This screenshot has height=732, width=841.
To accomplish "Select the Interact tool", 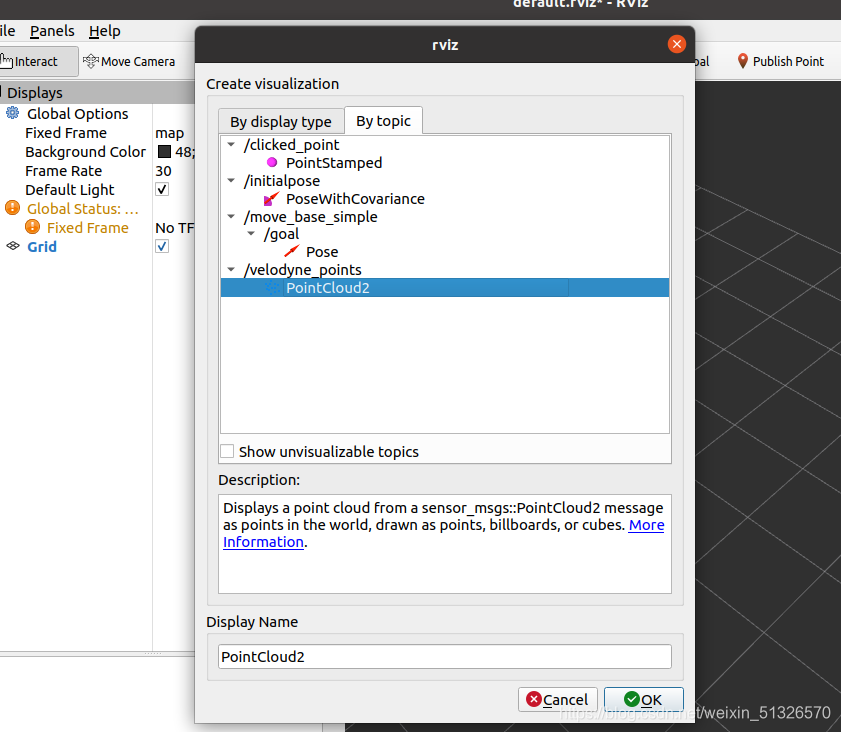I will [35, 62].
